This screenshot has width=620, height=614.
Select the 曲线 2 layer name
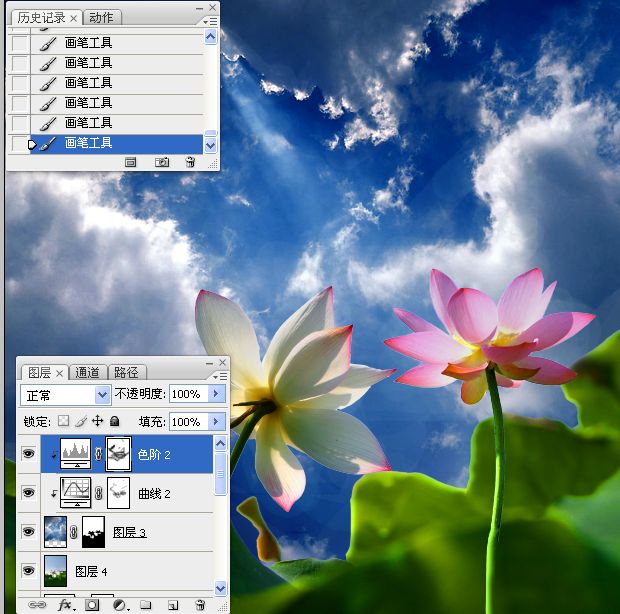click(154, 493)
